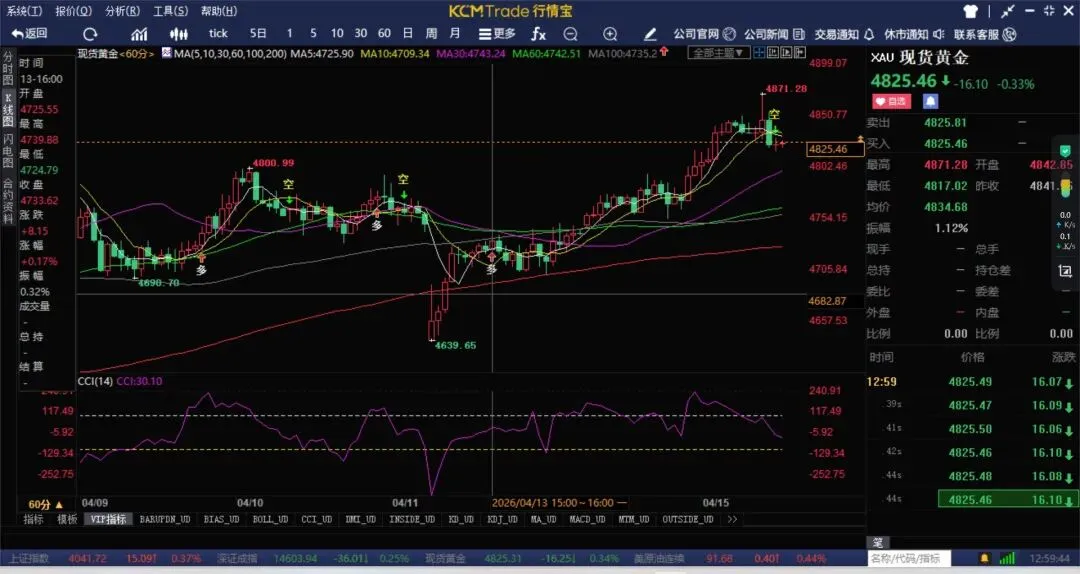
Task: Select the 月 monthly timeframe
Action: (x=455, y=33)
